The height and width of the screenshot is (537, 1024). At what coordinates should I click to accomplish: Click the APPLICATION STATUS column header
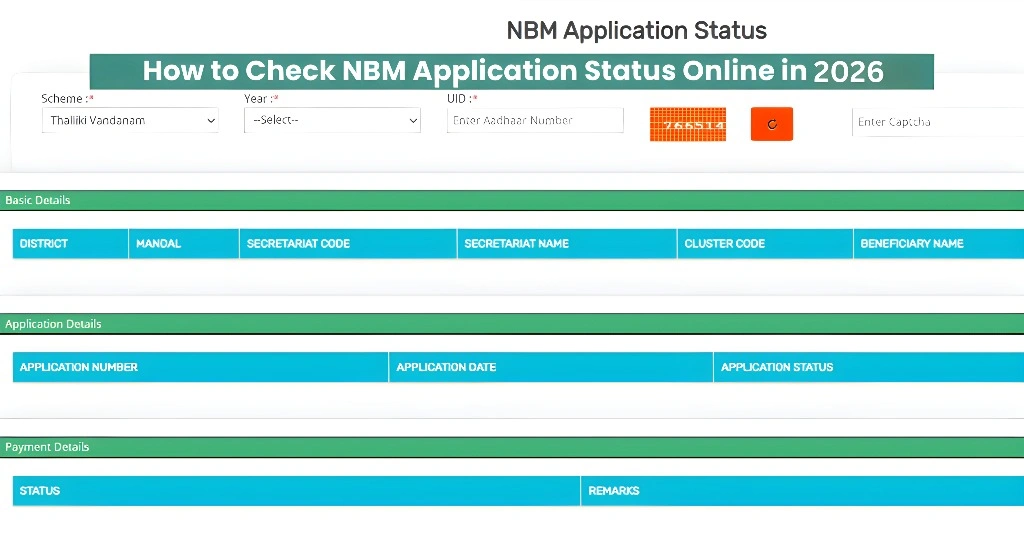869,367
